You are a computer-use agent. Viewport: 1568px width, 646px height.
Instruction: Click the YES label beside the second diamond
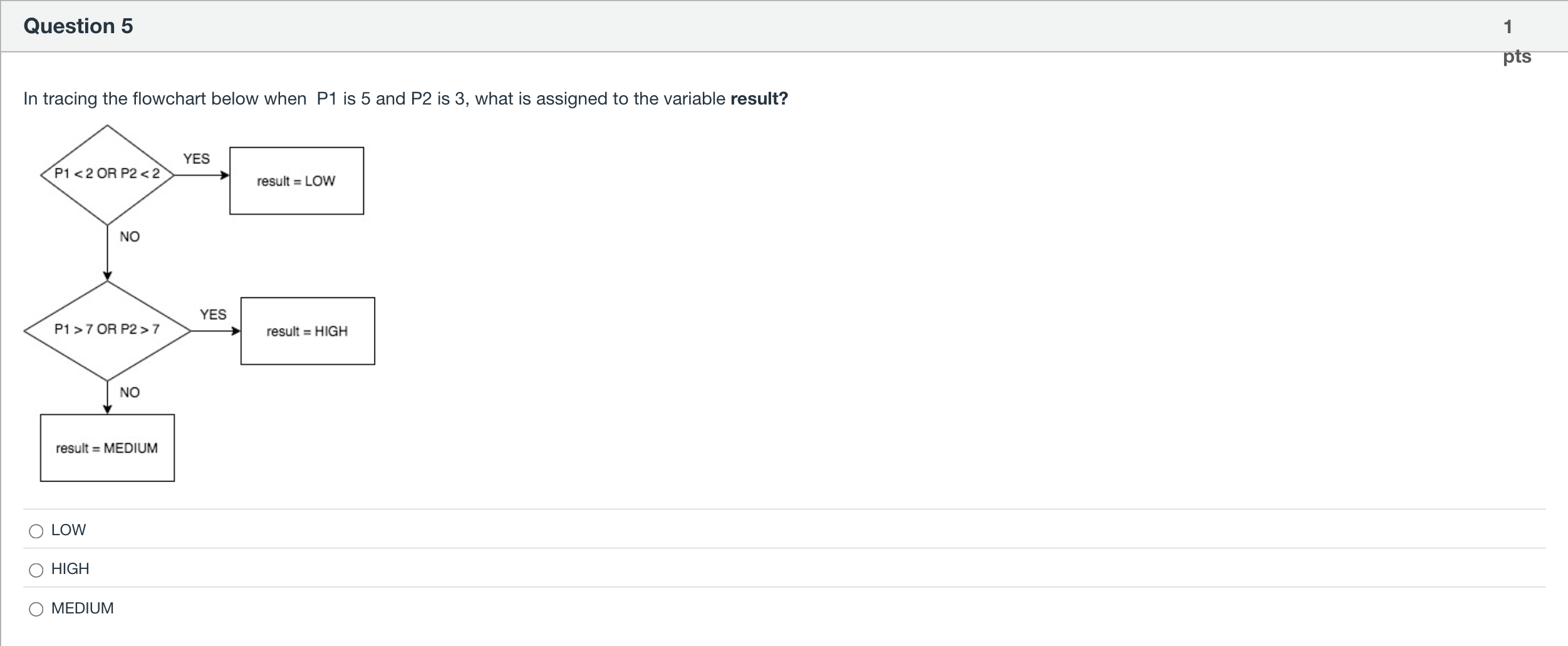click(213, 314)
